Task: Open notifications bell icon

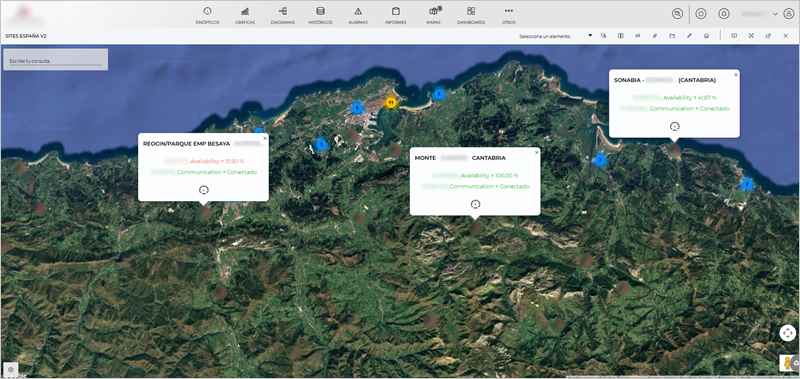Action: pyautogui.click(x=723, y=14)
